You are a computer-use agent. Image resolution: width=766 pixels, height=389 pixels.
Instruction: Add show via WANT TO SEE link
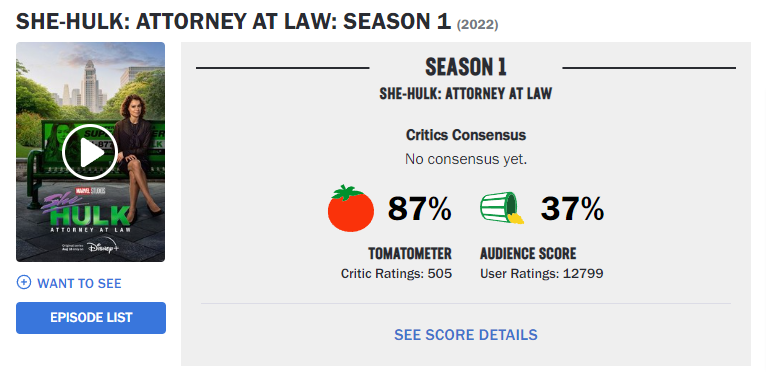79,283
